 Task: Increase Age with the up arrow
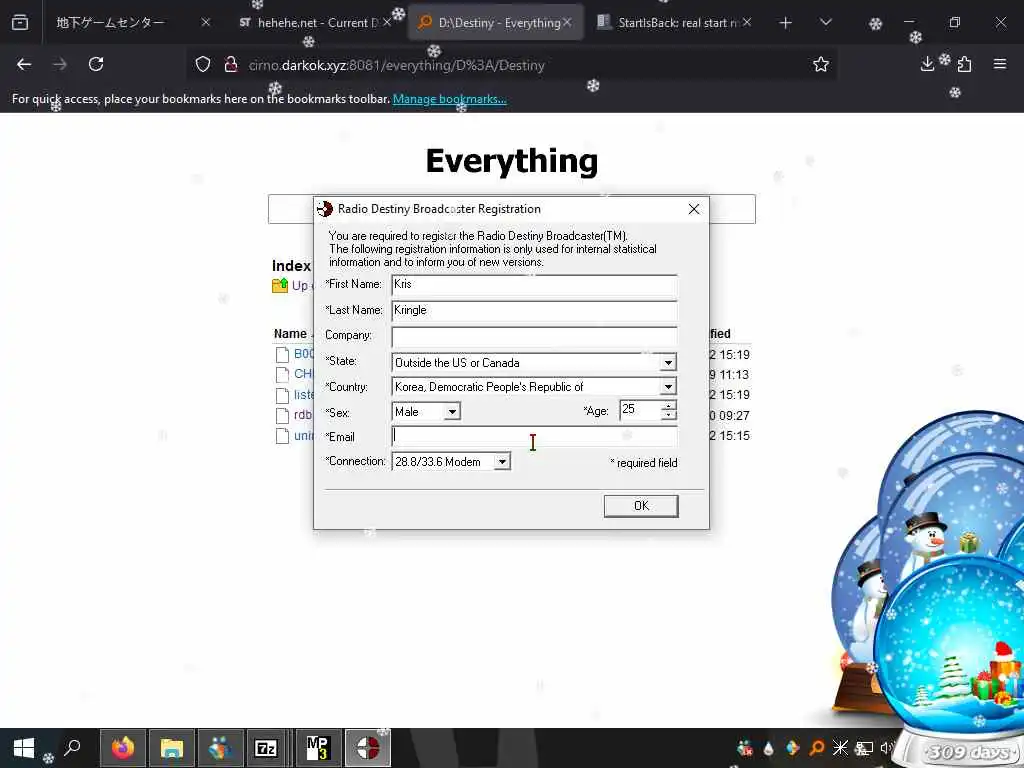pos(668,406)
